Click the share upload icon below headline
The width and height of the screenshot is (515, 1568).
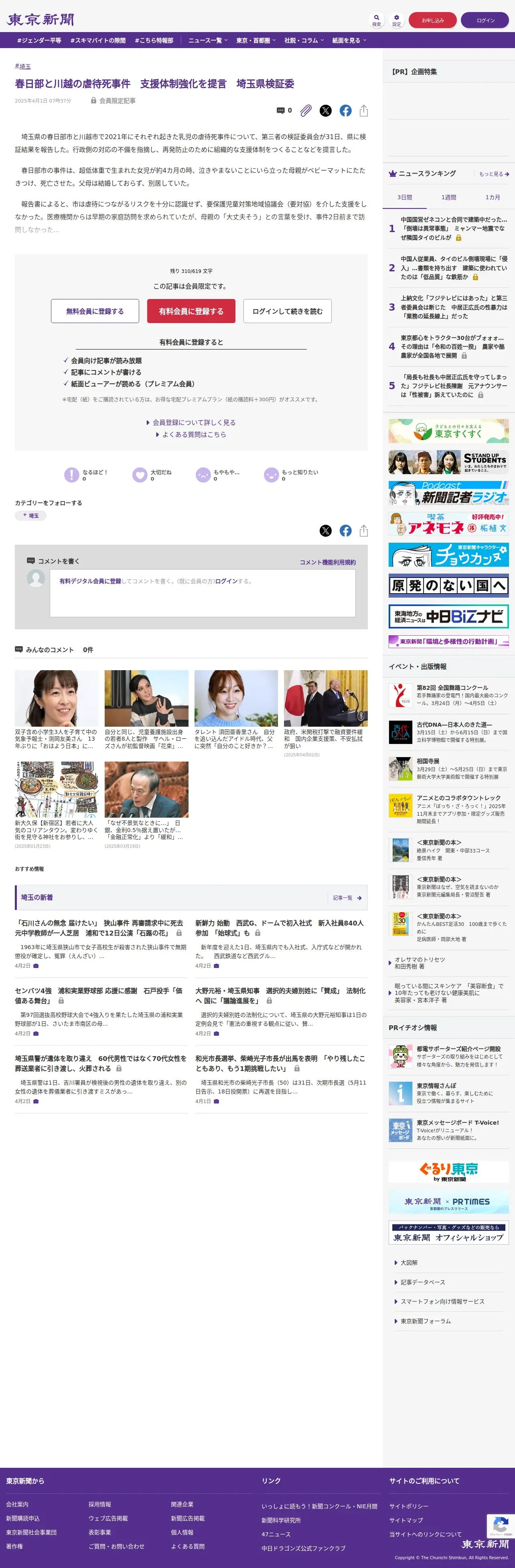point(364,111)
